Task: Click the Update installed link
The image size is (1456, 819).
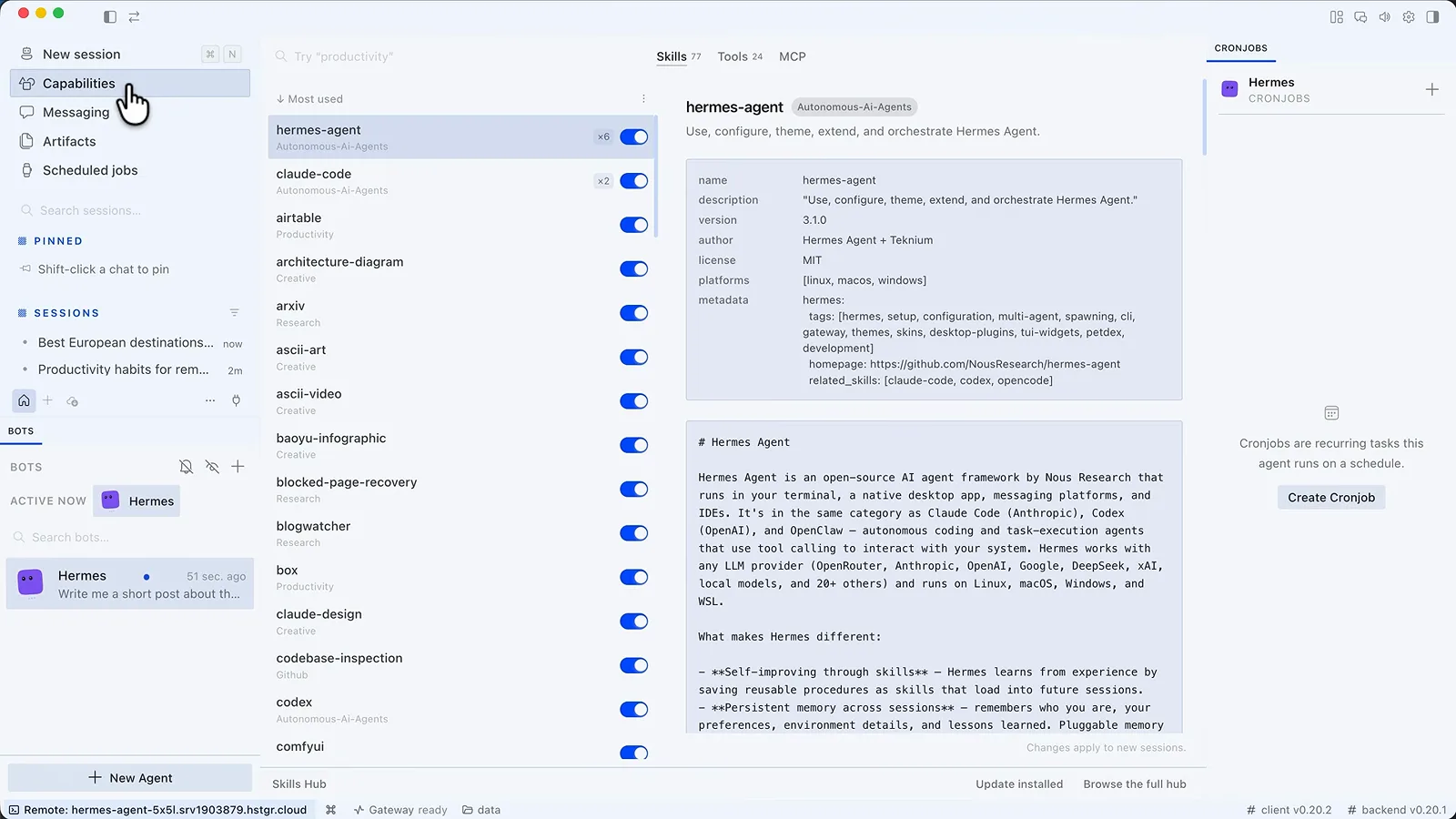Action: 1019,784
